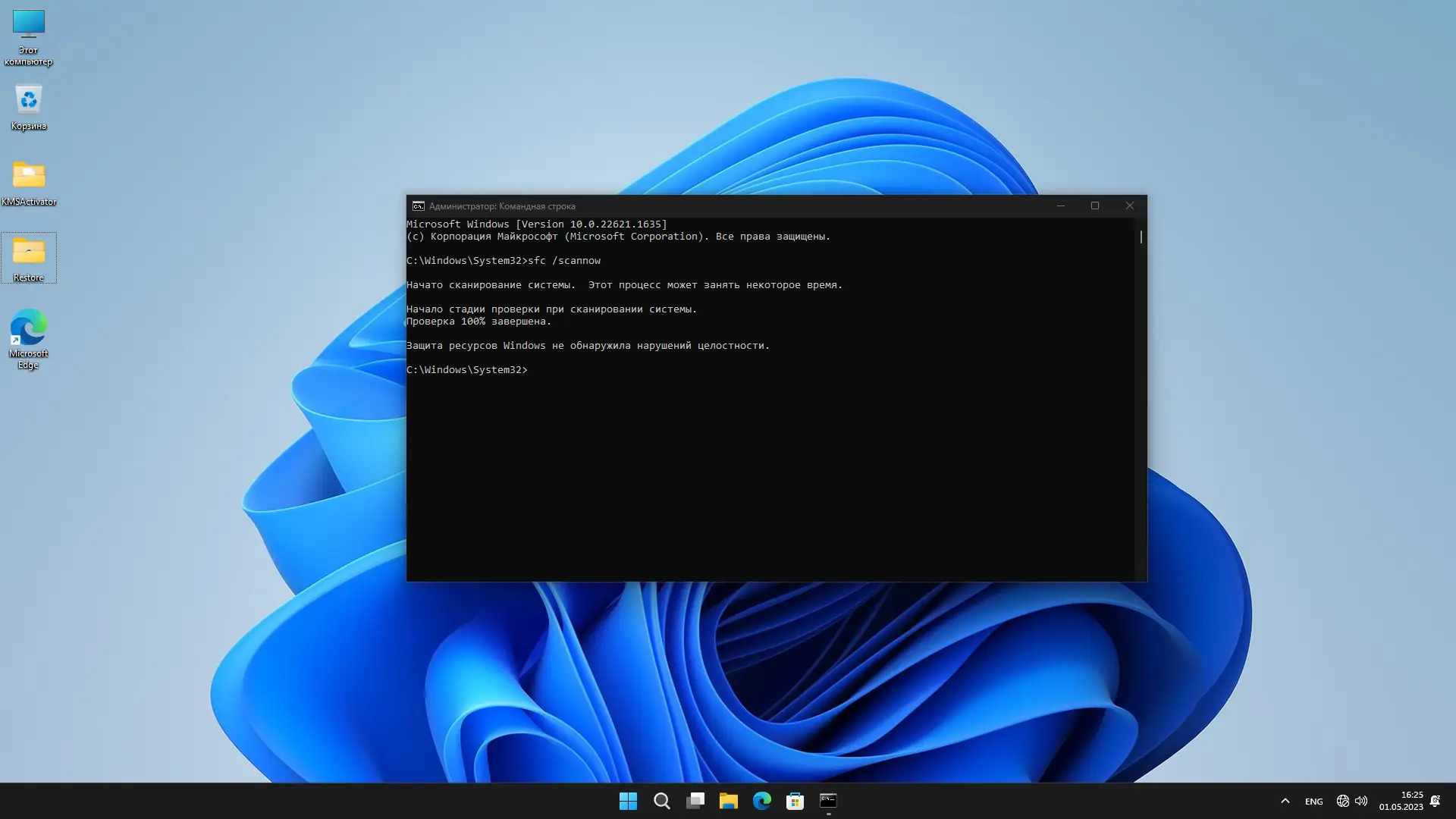Open taskbar Search magnifier
This screenshot has height=819, width=1456.
[x=661, y=801]
